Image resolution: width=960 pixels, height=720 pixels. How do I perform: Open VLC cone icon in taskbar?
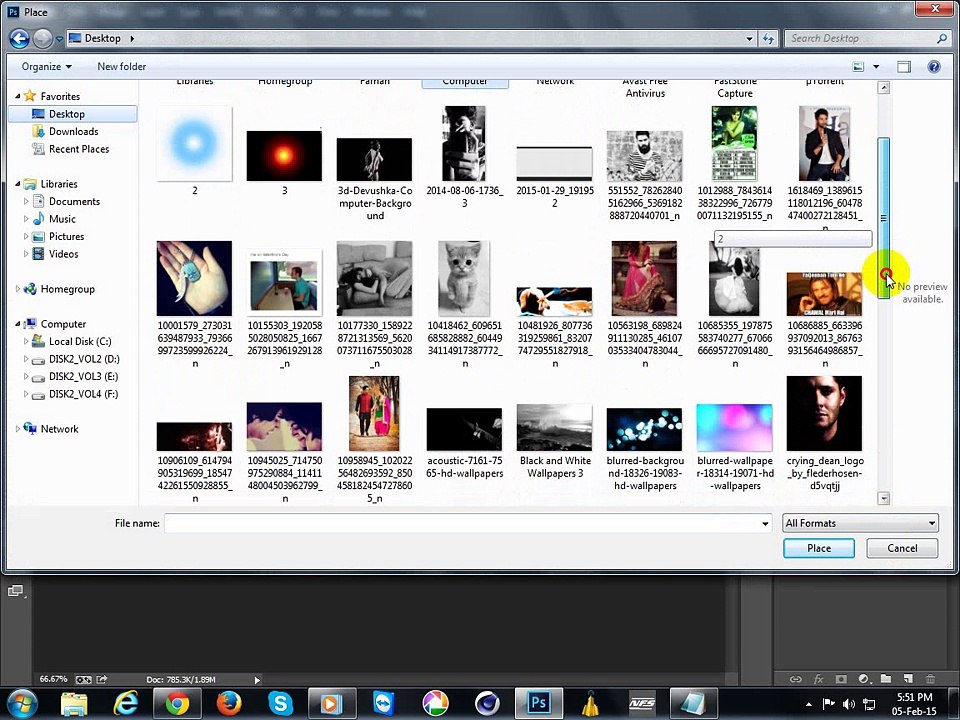[x=591, y=704]
